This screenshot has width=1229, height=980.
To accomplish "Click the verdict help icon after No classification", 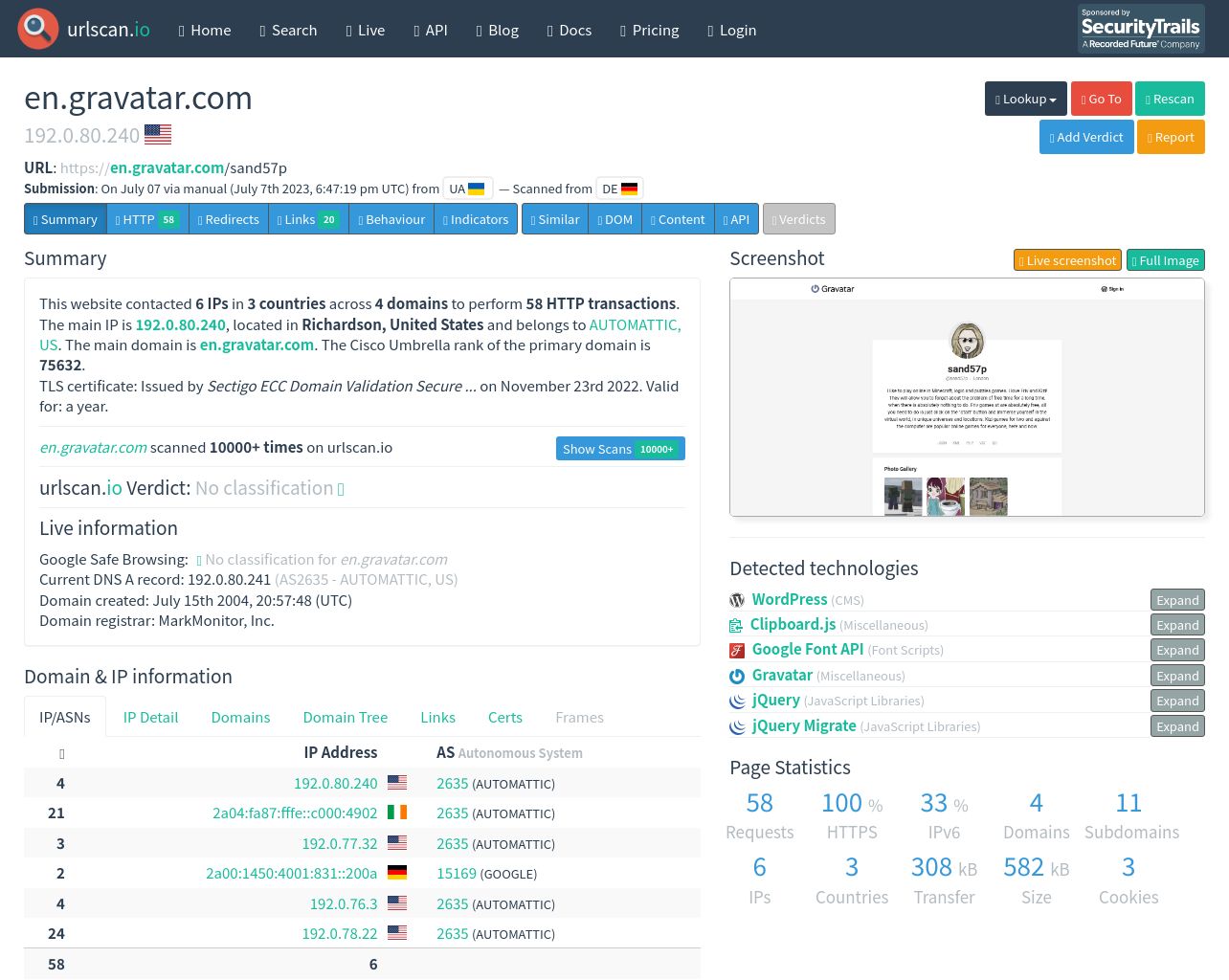I will click(x=341, y=489).
